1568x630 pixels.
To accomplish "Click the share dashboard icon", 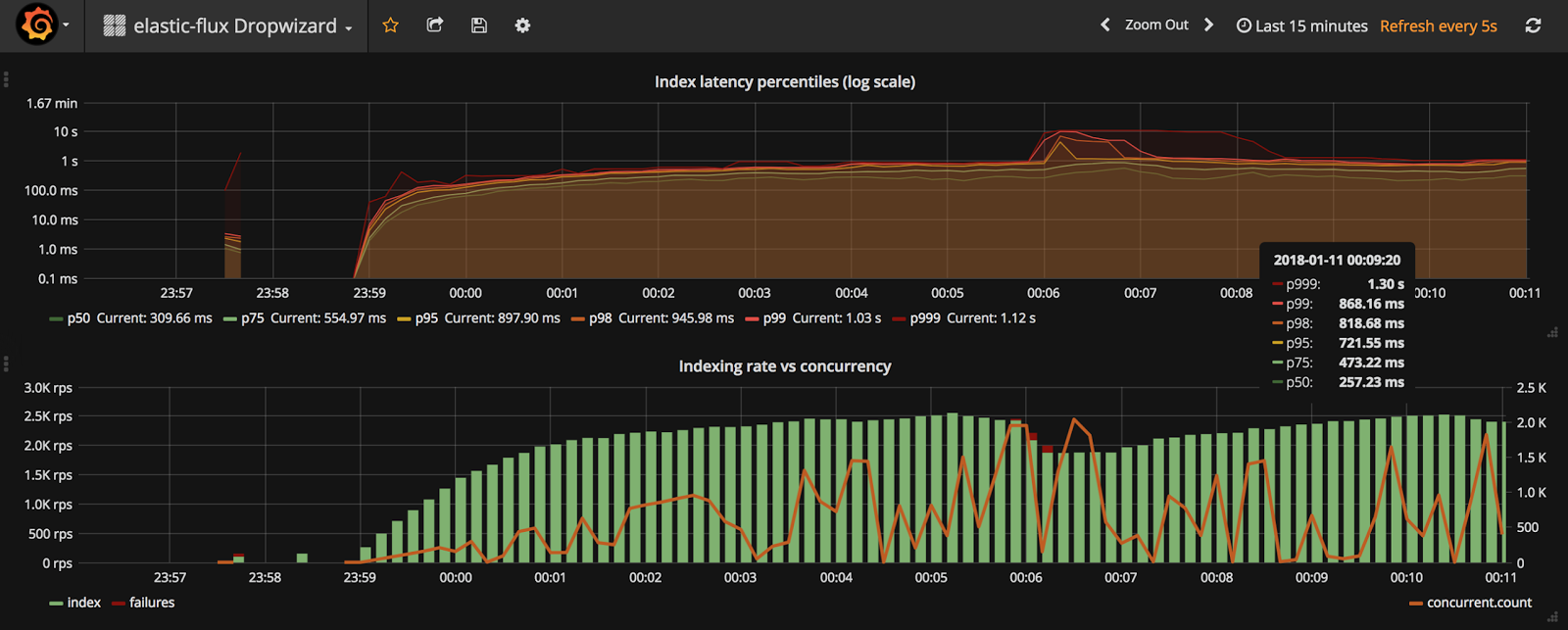I will coord(435,25).
